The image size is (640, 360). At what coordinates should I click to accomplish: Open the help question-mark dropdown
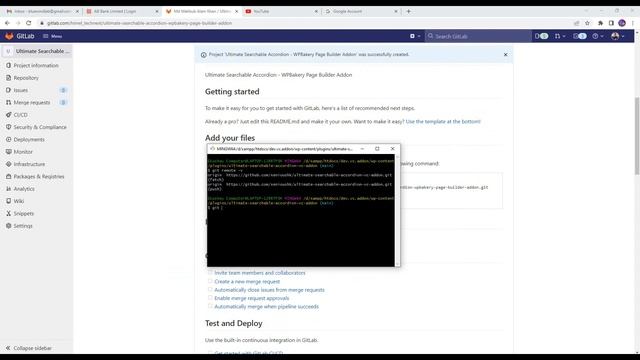598,36
